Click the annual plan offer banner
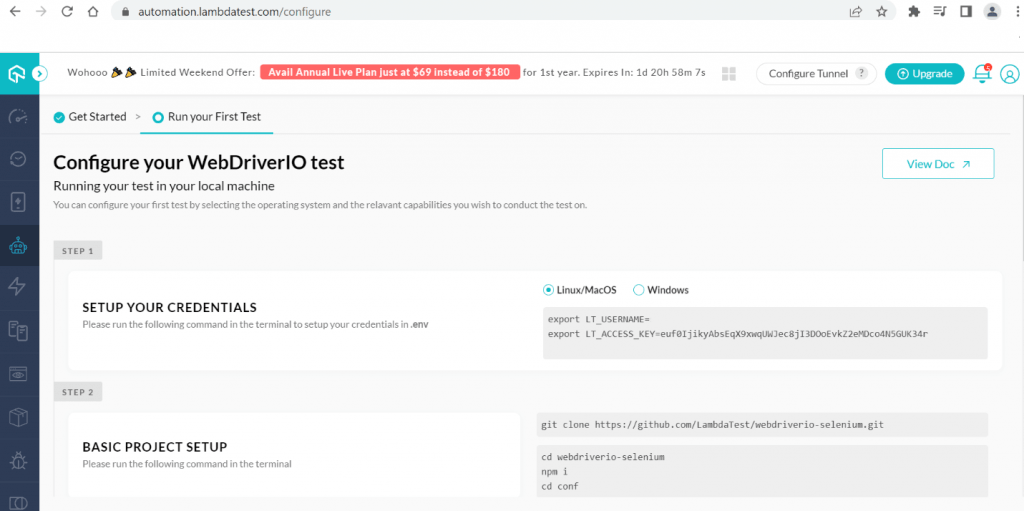Image resolution: width=1024 pixels, height=511 pixels. point(389,73)
